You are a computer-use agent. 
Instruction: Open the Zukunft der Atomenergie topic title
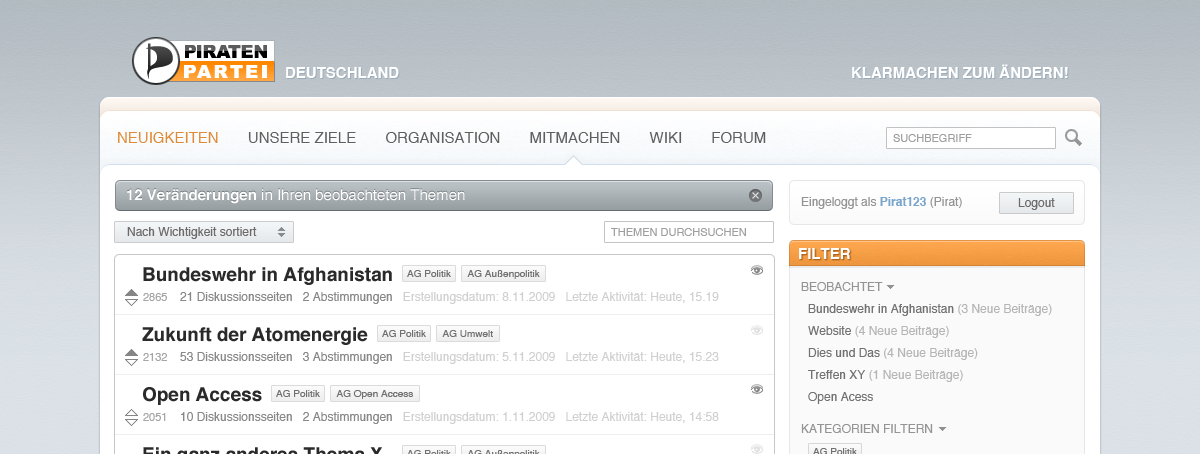(x=254, y=334)
